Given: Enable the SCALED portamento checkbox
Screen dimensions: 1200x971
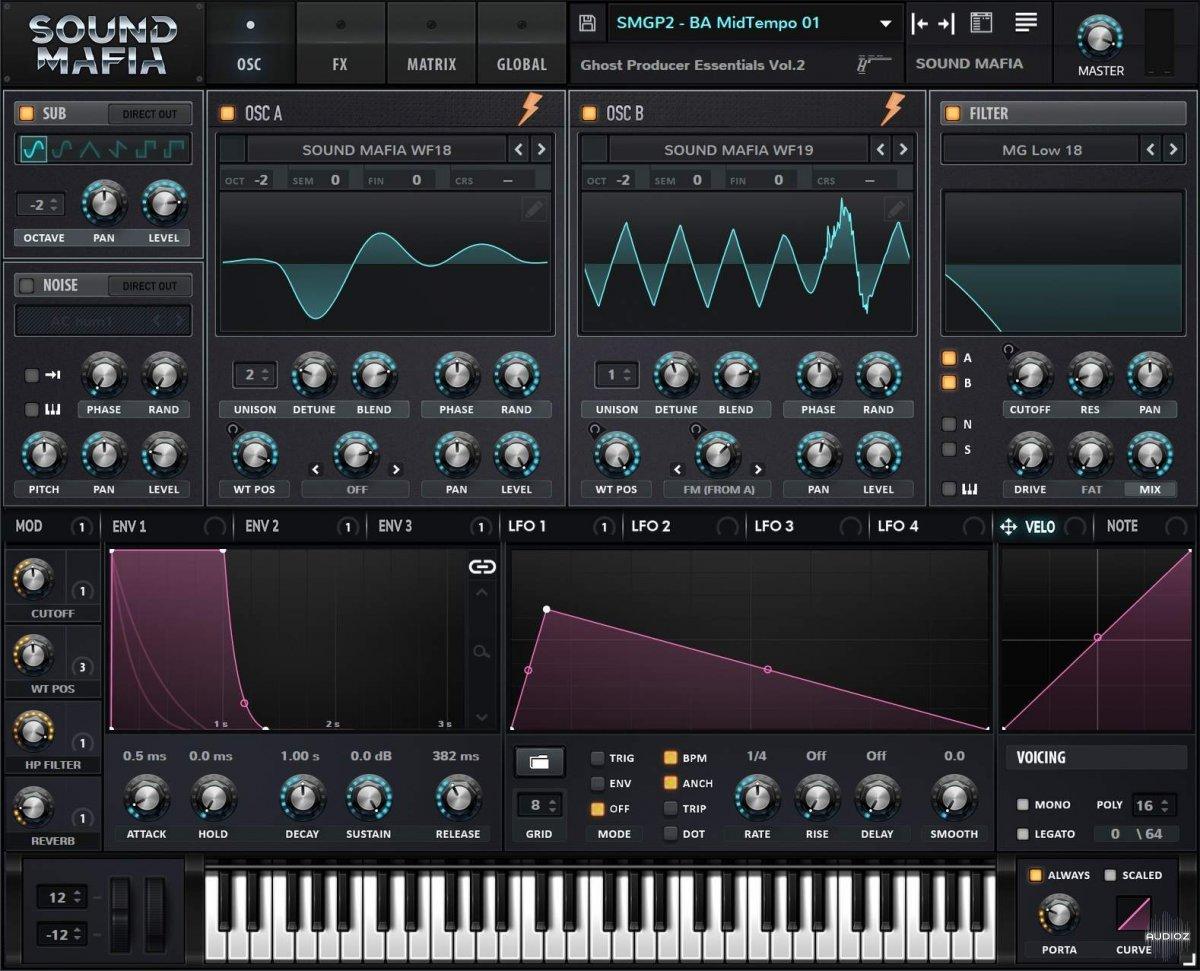Looking at the screenshot, I should (x=1110, y=875).
